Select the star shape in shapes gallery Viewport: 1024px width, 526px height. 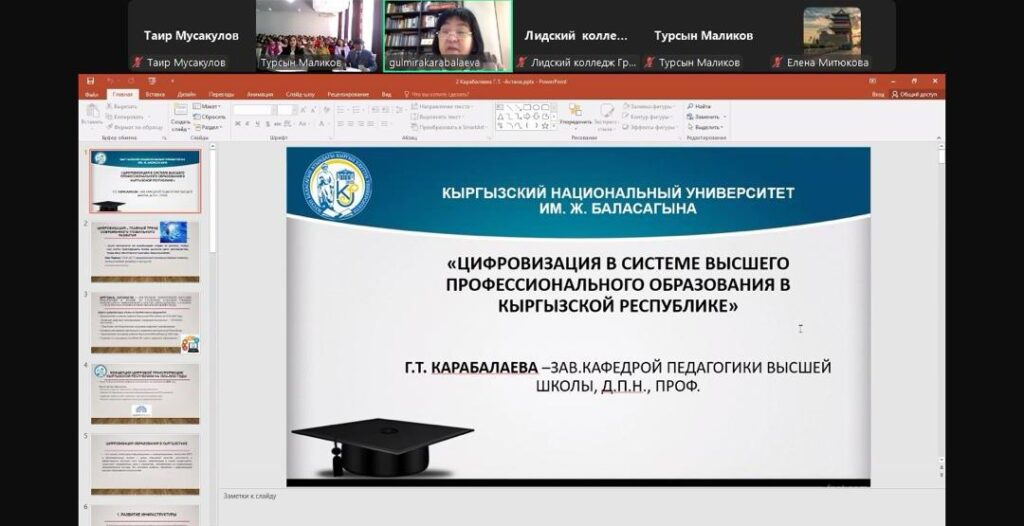tap(545, 125)
